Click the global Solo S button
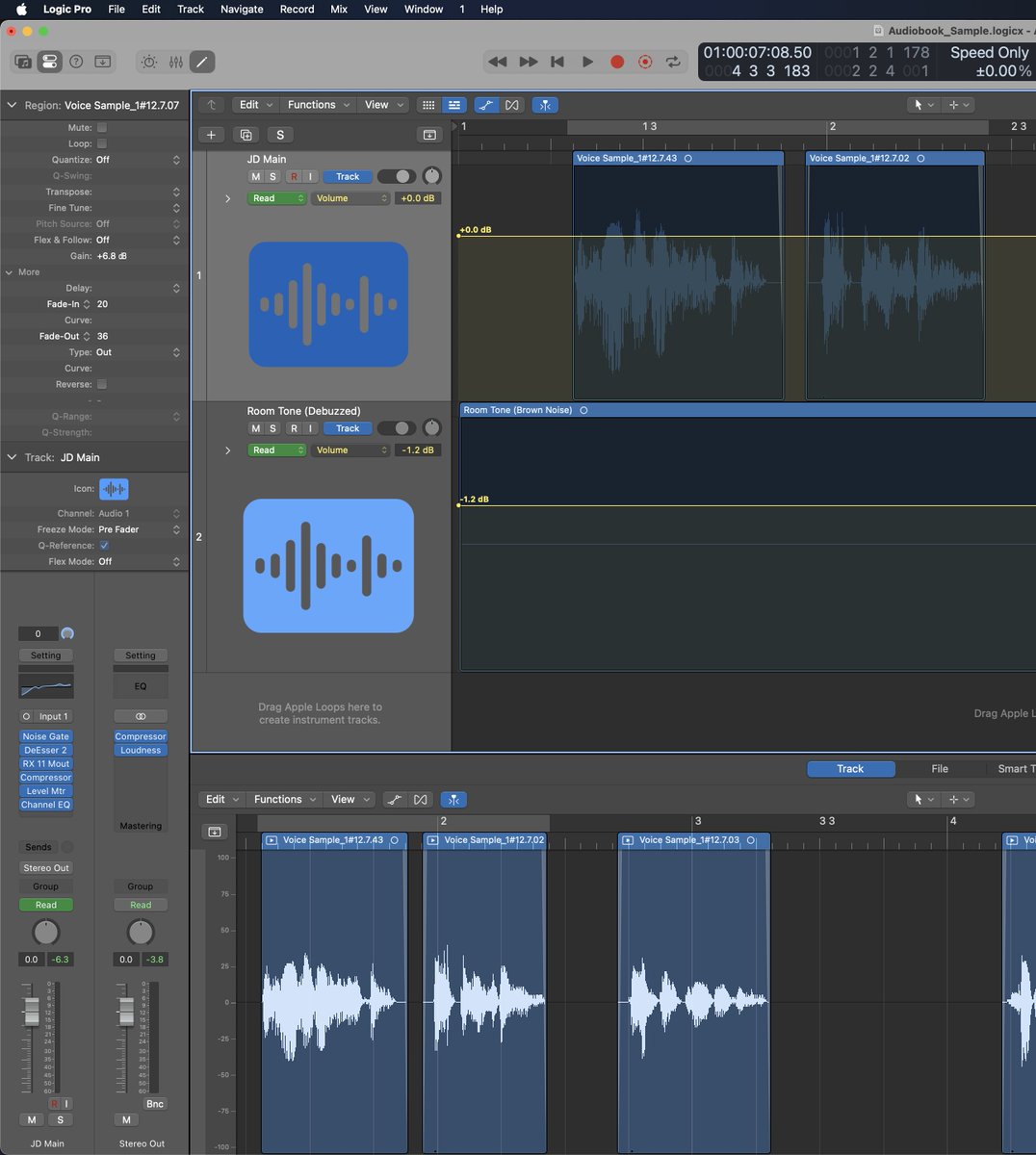The height and width of the screenshot is (1155, 1036). click(x=280, y=135)
